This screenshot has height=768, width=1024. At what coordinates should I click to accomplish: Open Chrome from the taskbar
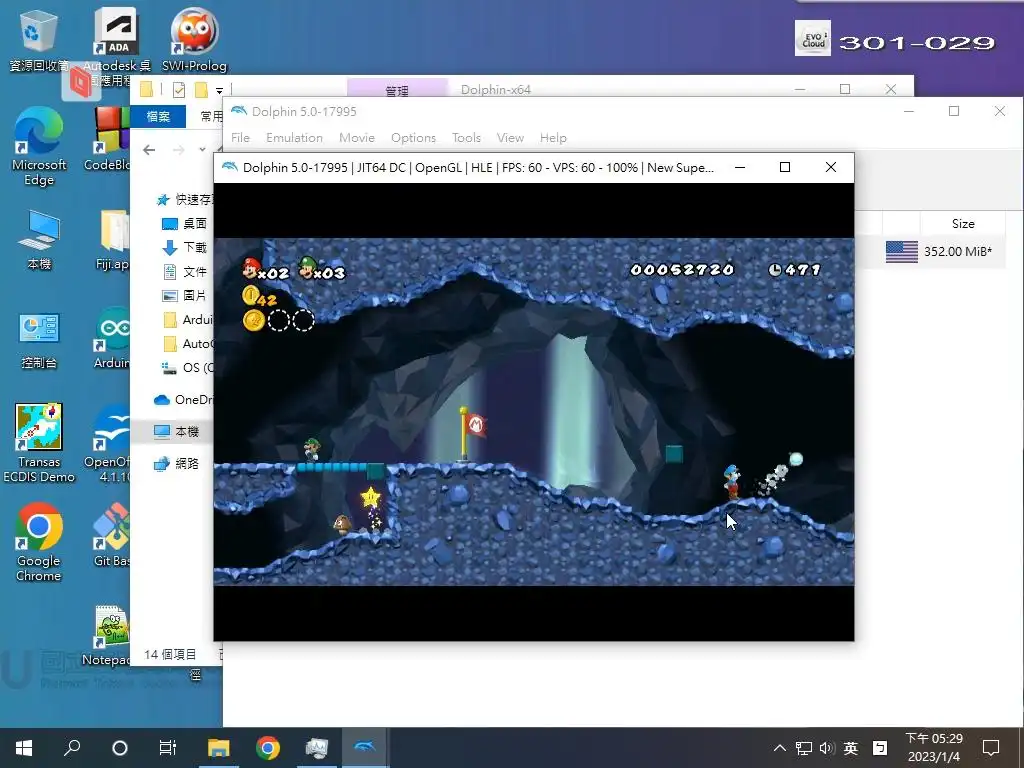coord(268,748)
